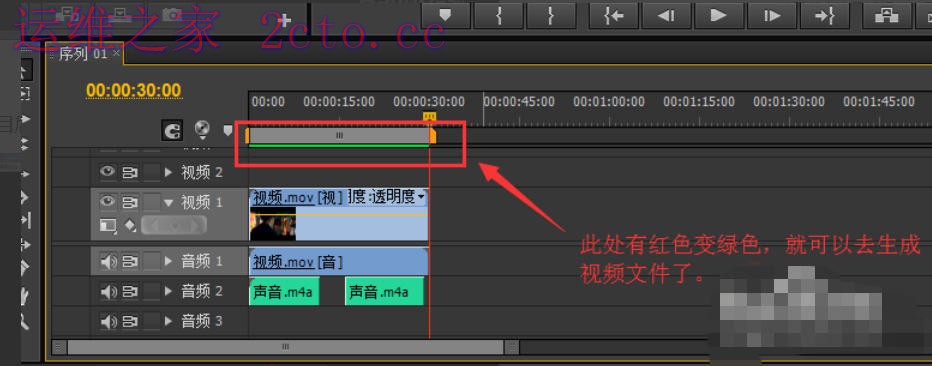Add an unnumbered marker on the timeline
The image size is (932, 366).
[228, 130]
